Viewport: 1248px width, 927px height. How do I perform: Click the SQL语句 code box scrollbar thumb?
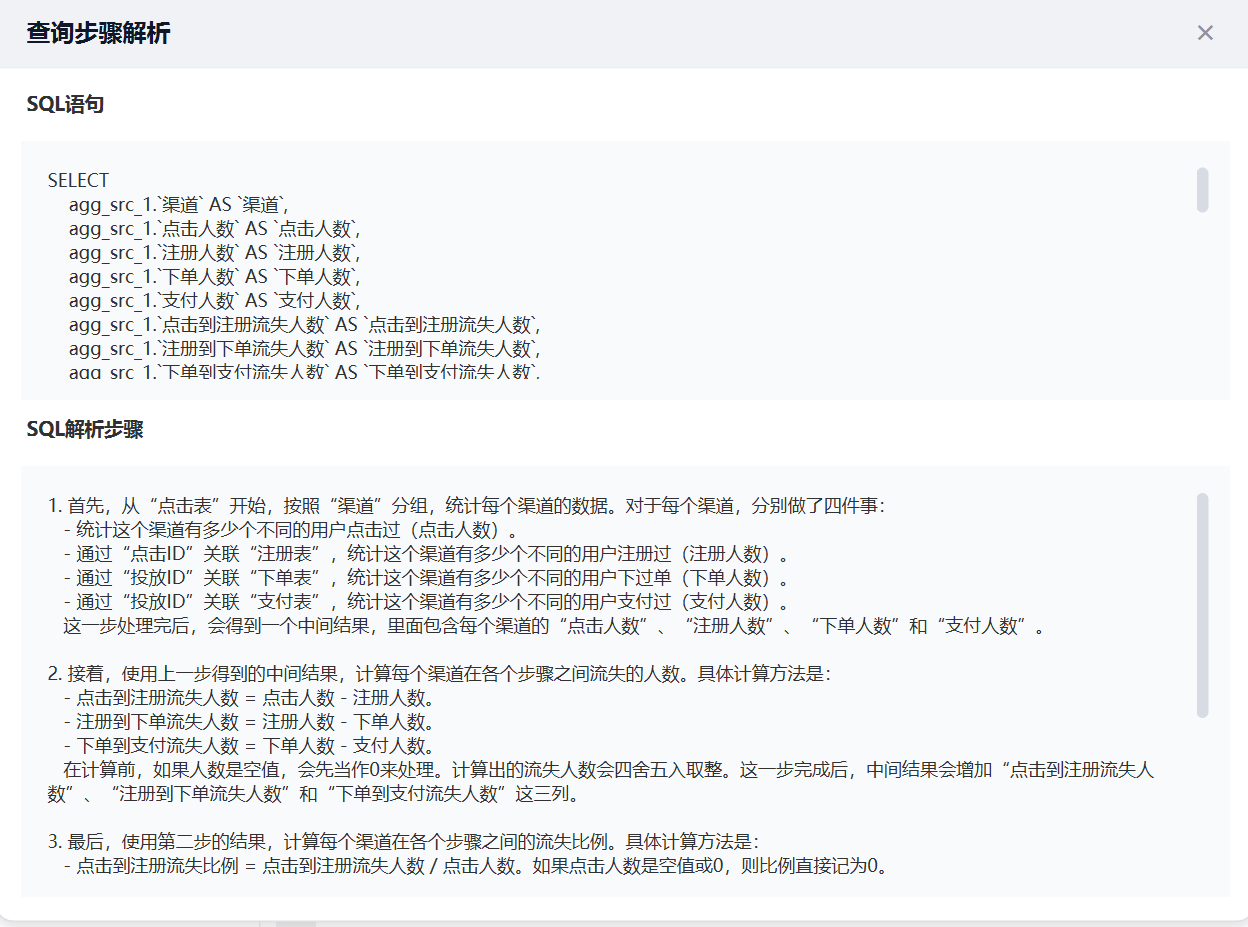[1202, 190]
